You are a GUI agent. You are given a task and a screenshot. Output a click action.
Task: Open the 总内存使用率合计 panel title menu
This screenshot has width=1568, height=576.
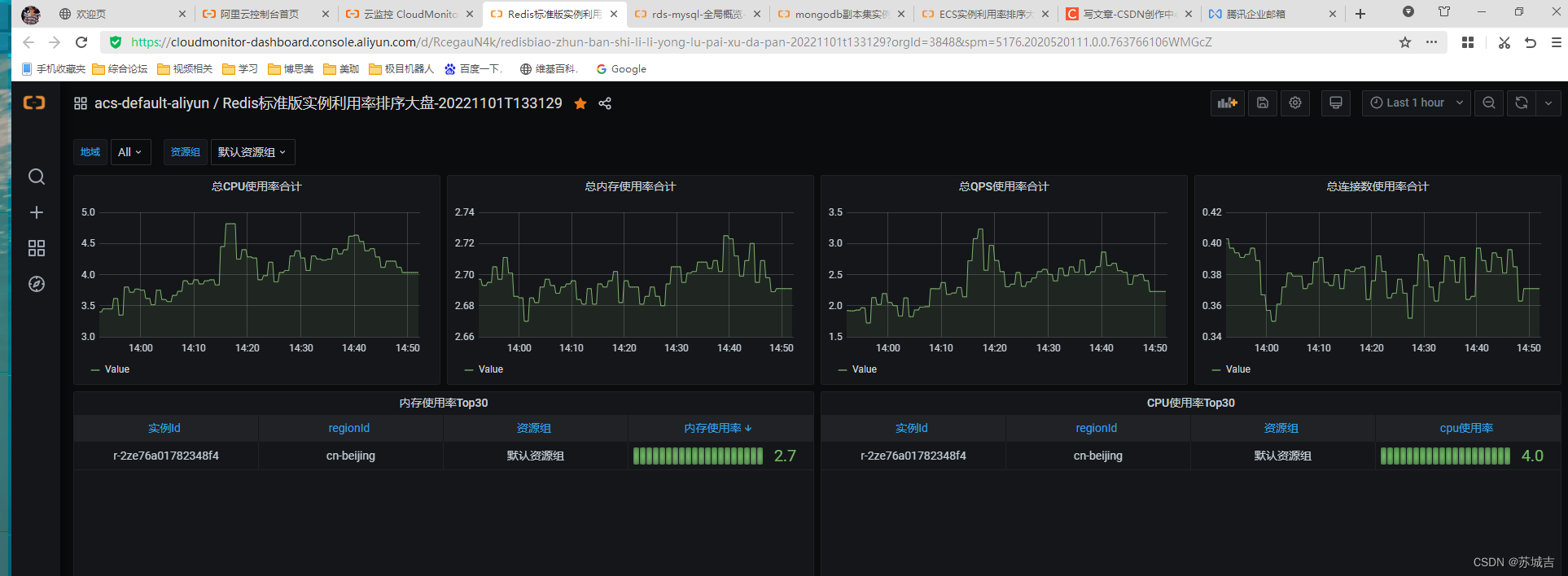click(630, 186)
